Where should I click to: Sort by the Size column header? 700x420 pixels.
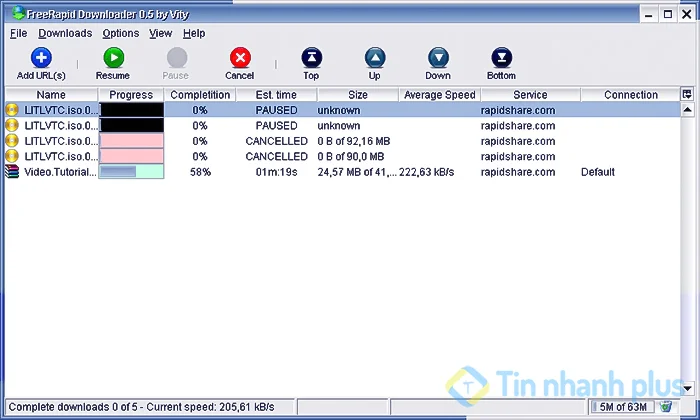(x=358, y=95)
